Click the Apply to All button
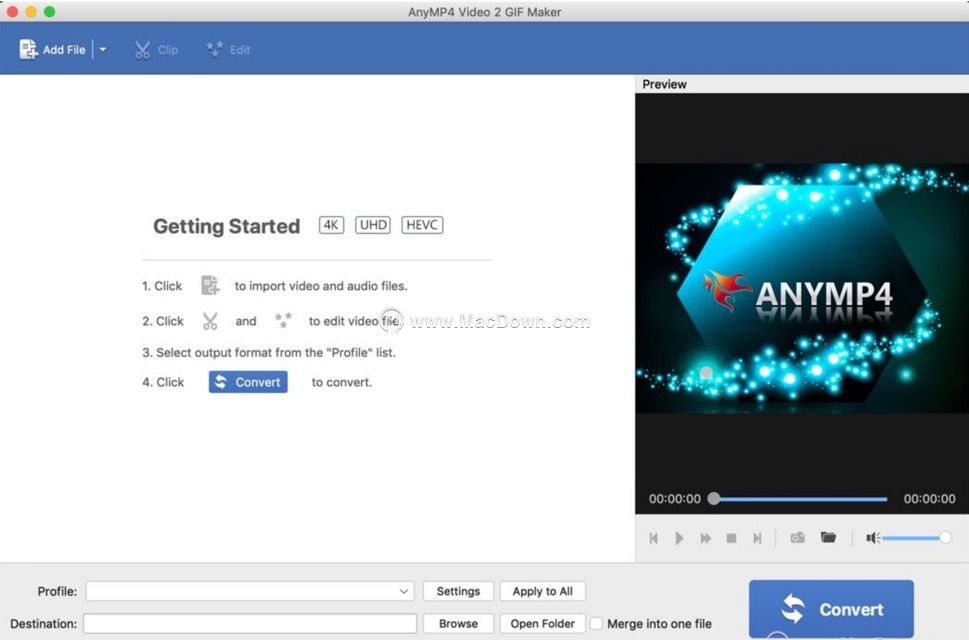The image size is (969, 640). pos(543,591)
